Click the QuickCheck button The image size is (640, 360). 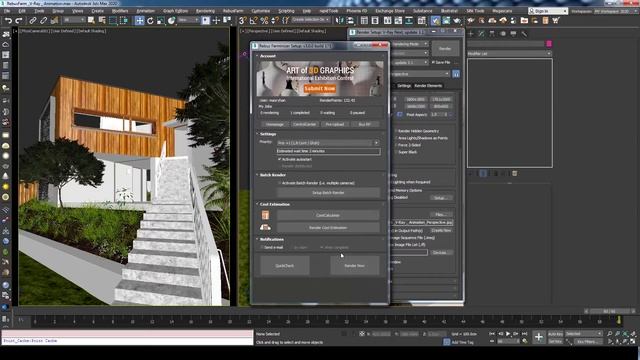pos(284,266)
